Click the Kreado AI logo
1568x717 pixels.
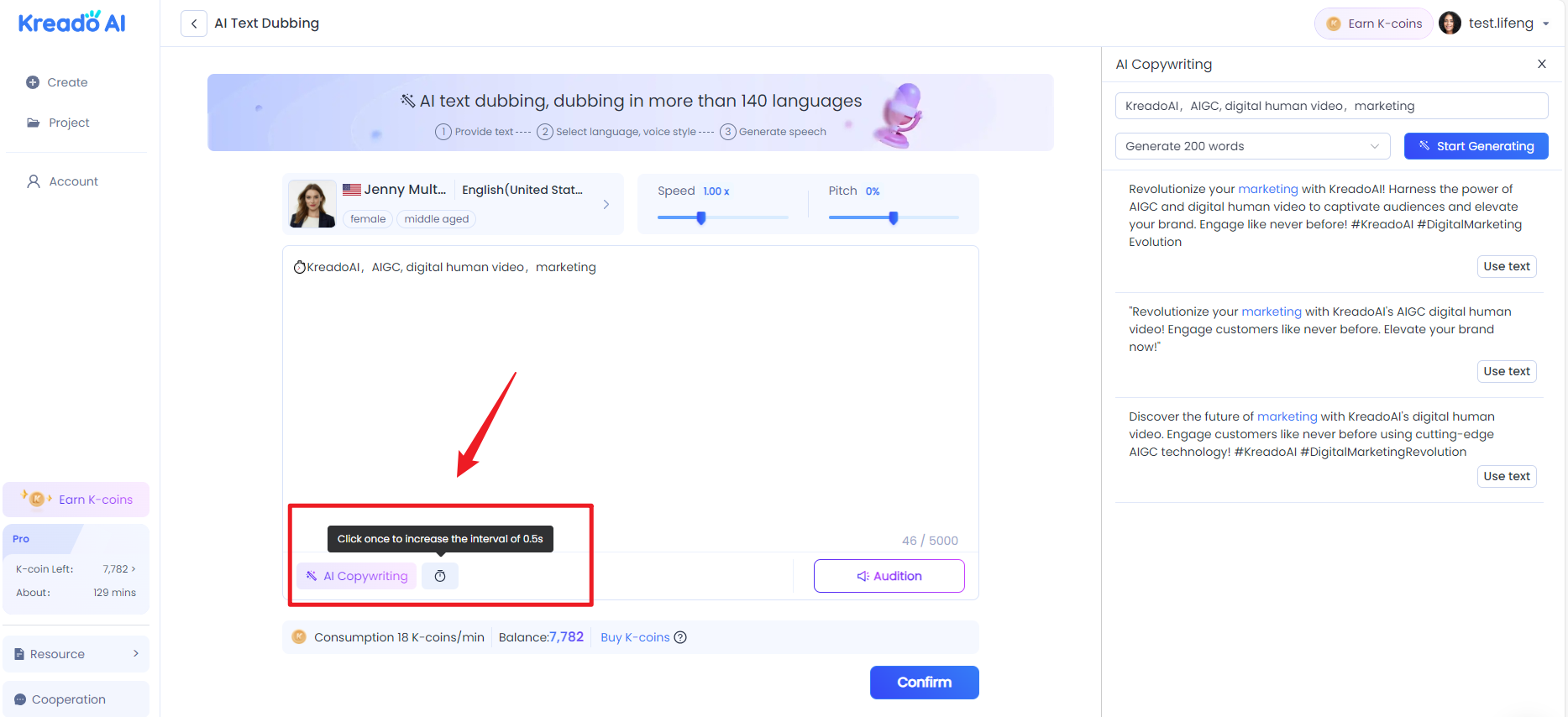pos(72,23)
